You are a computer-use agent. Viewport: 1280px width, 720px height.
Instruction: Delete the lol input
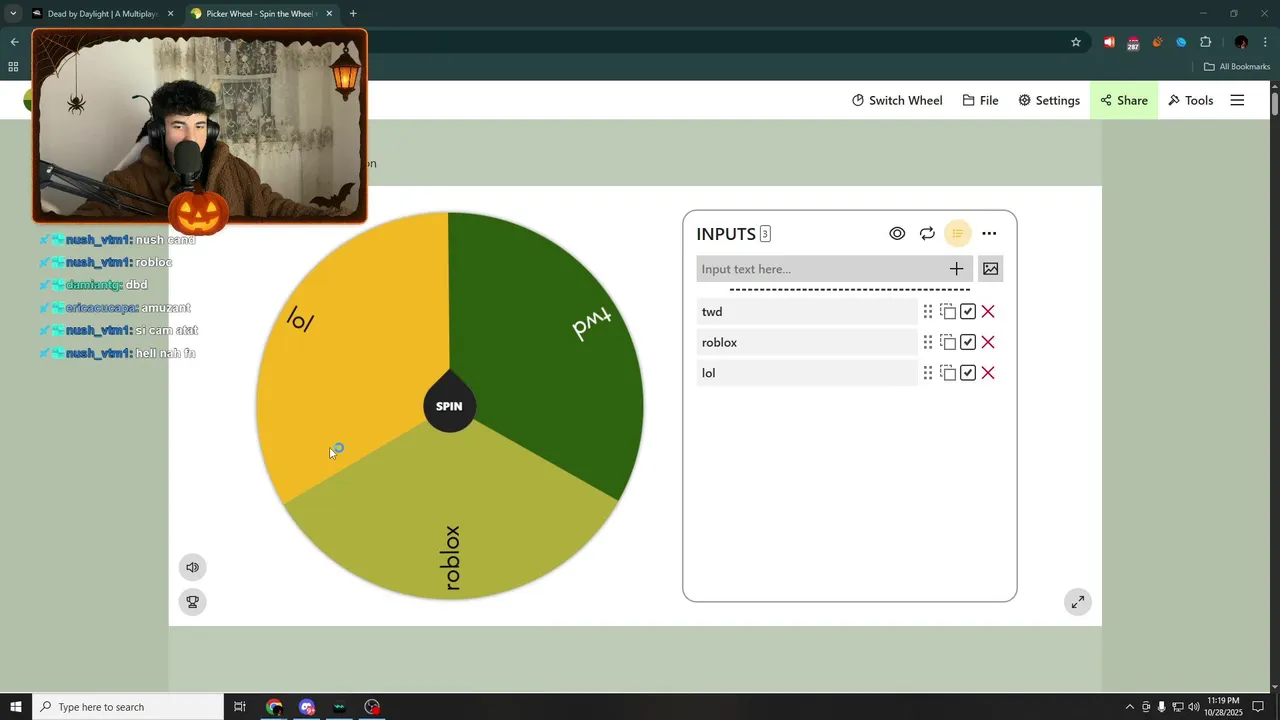(988, 373)
